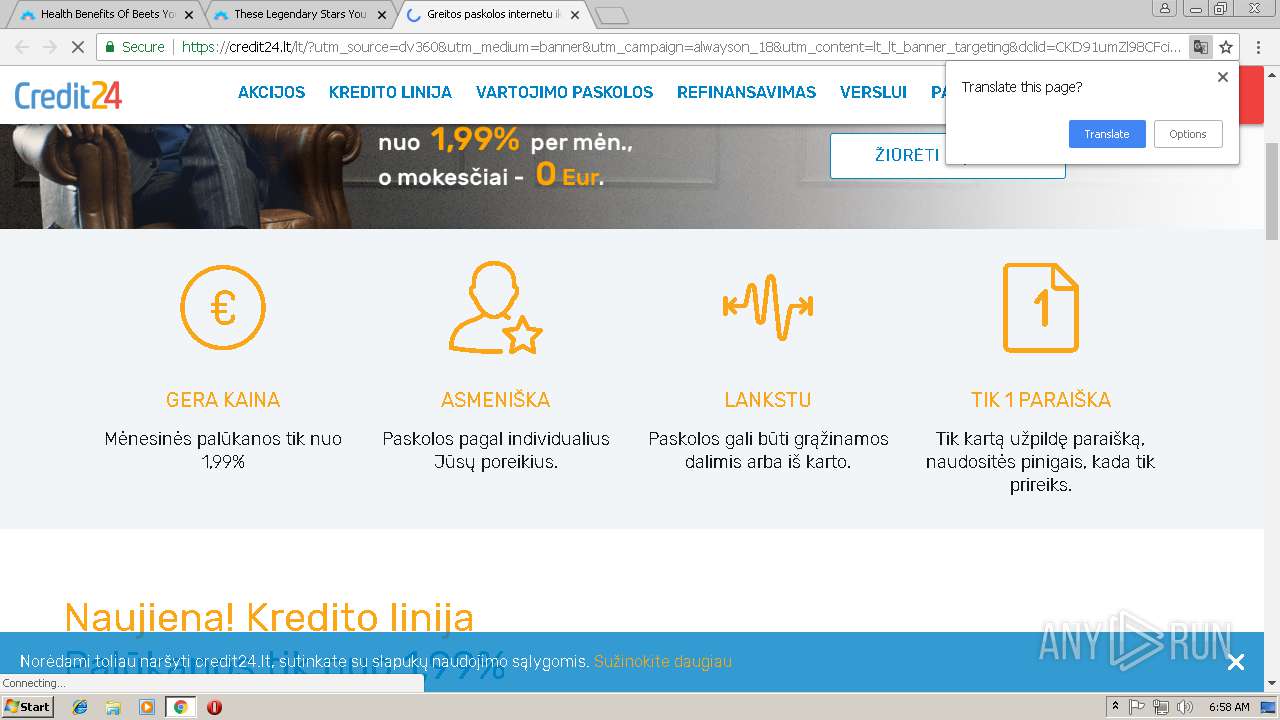The image size is (1280, 720).
Task: Click the Secure padlock indicator
Action: tap(135, 47)
